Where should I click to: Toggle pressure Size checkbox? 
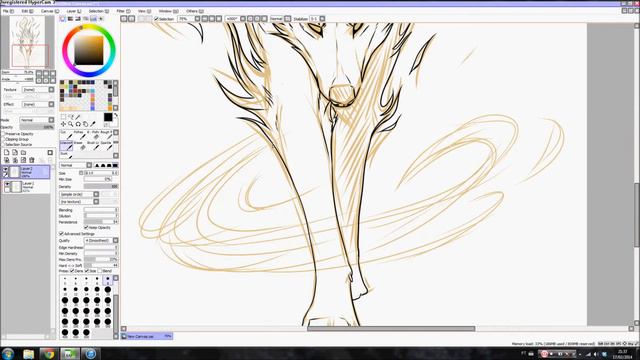[87, 271]
